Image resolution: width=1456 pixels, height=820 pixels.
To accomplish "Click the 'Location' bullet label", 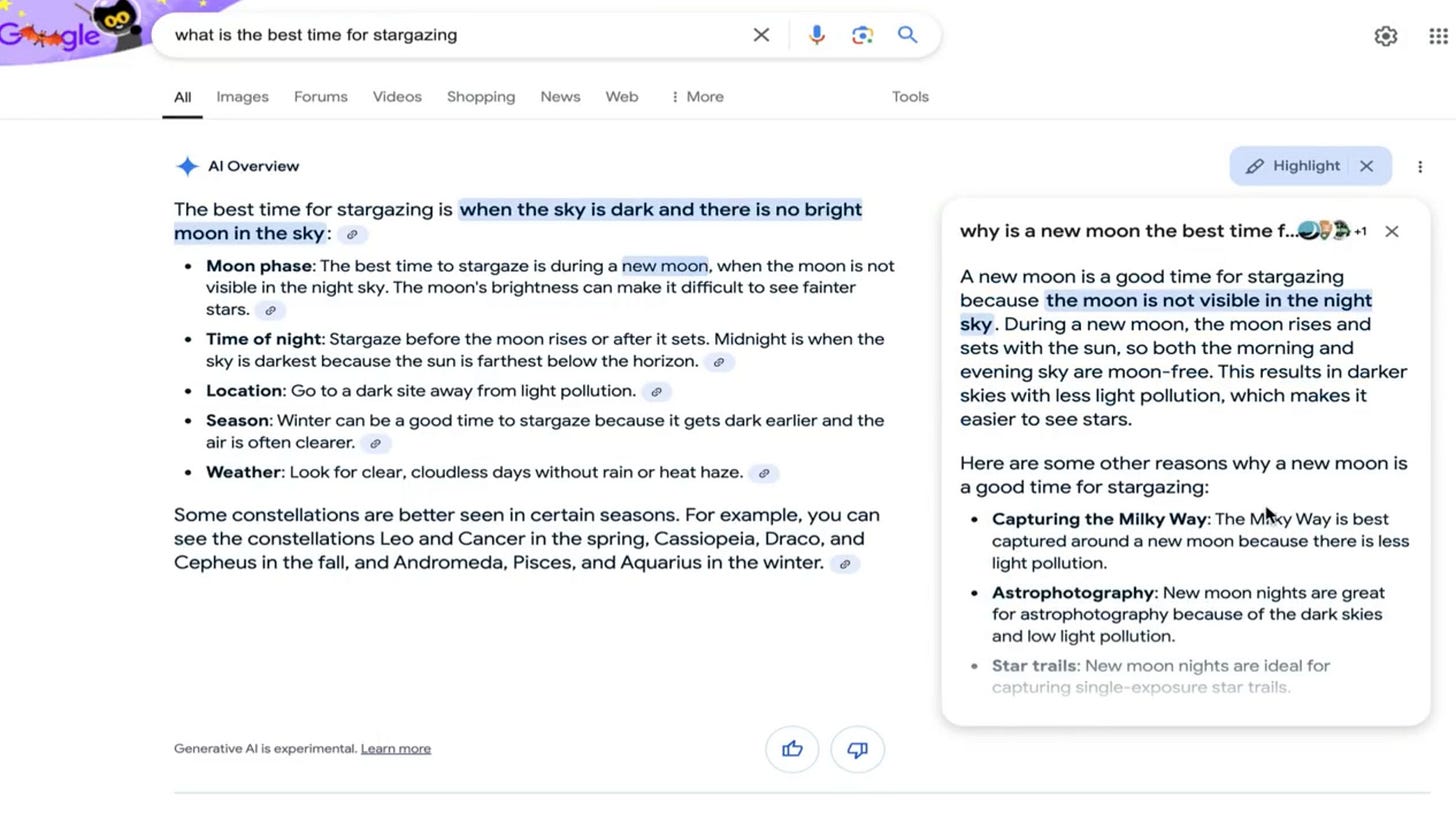I will (x=244, y=391).
